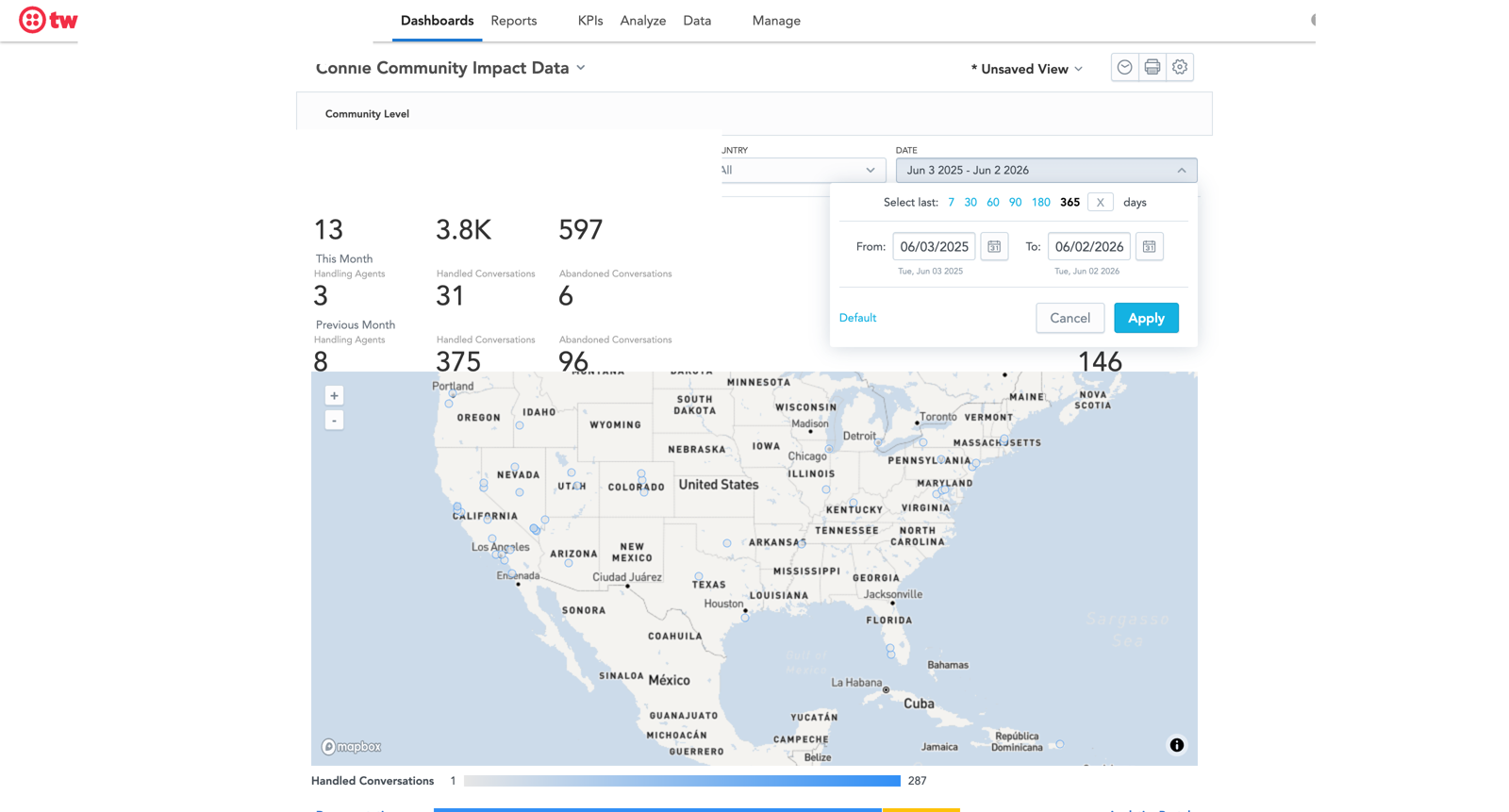Select last 180 days
1509x812 pixels.
(1040, 202)
